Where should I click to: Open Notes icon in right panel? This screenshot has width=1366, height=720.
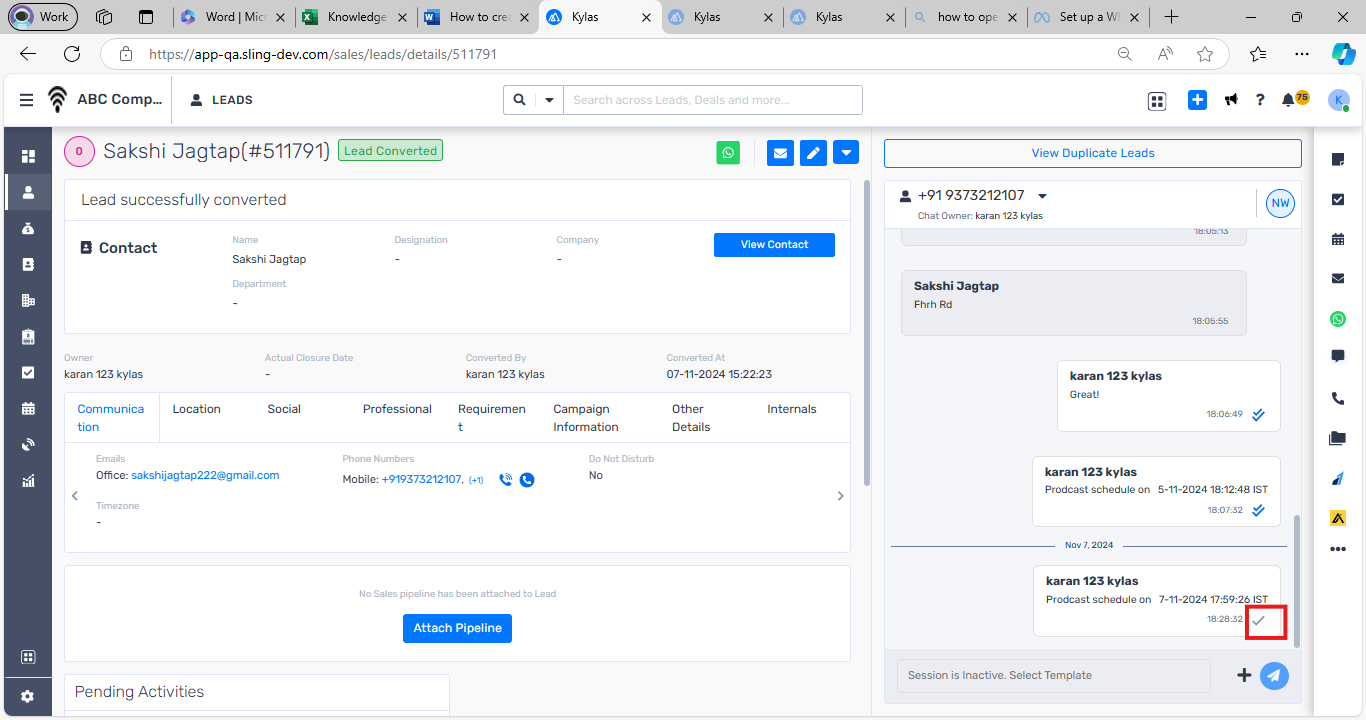point(1338,160)
